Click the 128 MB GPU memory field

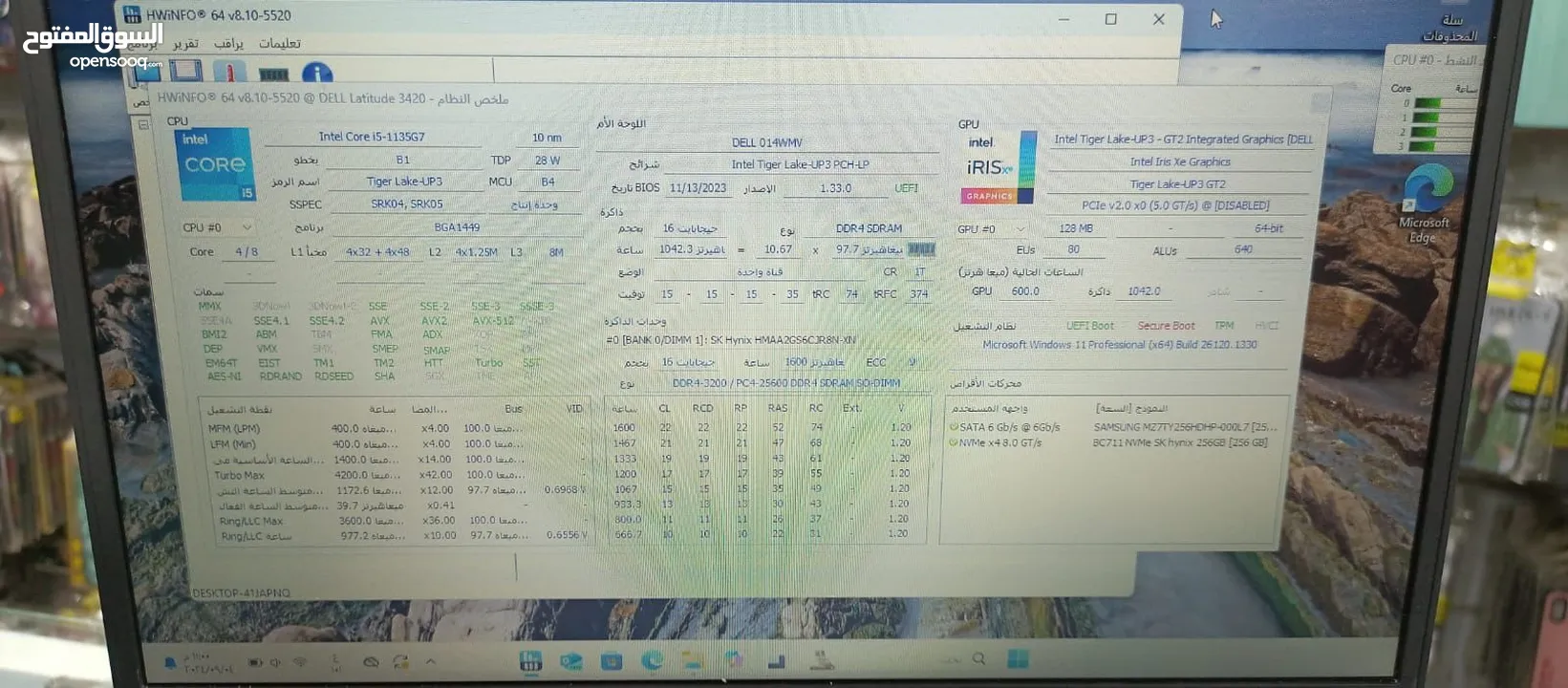point(1075,229)
